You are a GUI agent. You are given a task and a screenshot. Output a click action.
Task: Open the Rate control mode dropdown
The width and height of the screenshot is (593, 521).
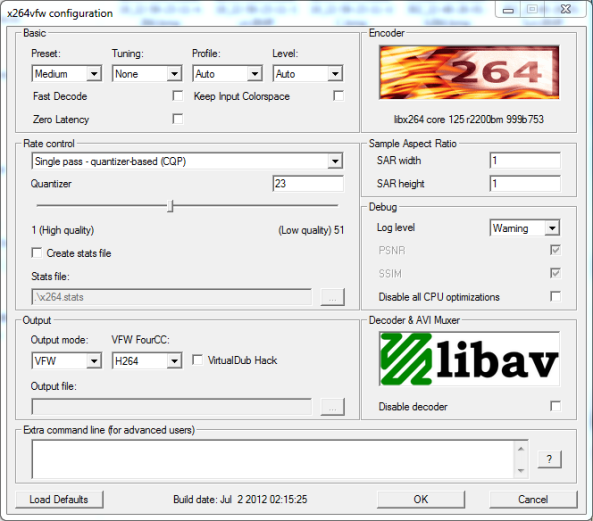click(x=187, y=161)
